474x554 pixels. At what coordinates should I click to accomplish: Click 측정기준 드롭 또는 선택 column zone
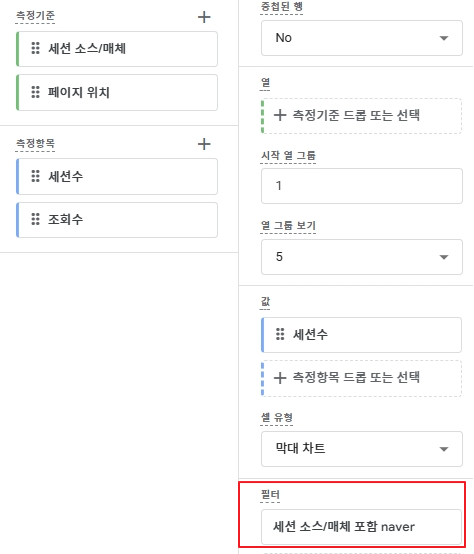361,116
